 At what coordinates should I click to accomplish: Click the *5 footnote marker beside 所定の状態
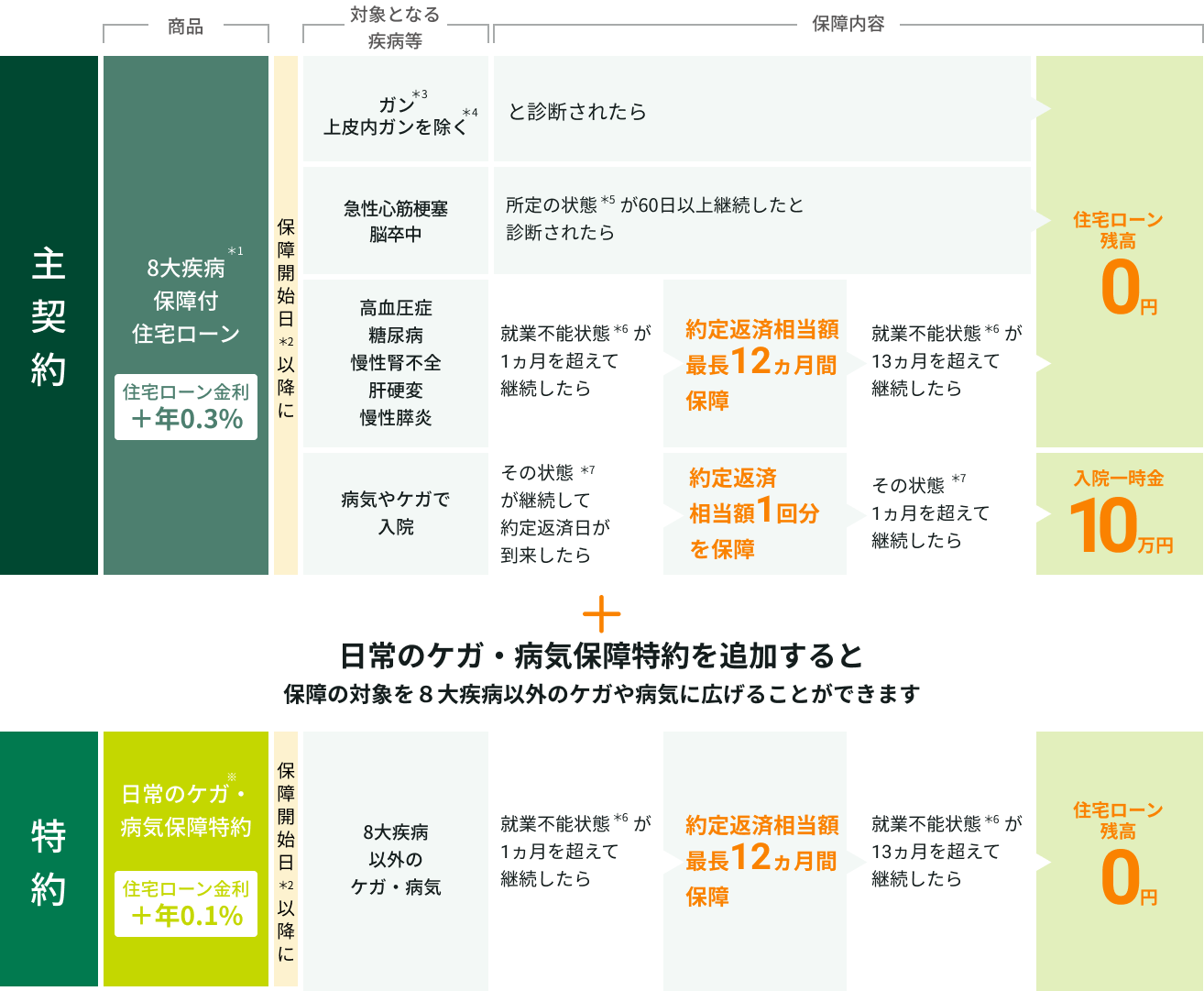coord(608,199)
